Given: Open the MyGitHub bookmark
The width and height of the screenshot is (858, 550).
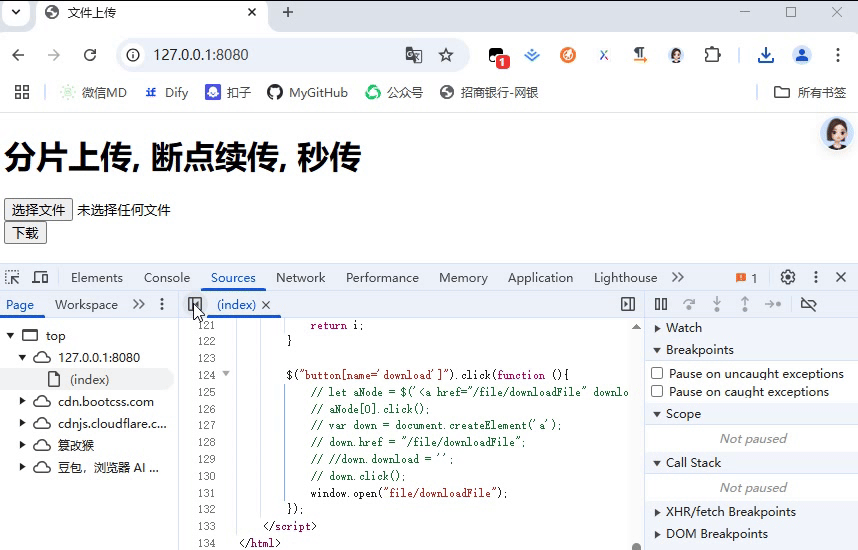Looking at the screenshot, I should coord(308,92).
